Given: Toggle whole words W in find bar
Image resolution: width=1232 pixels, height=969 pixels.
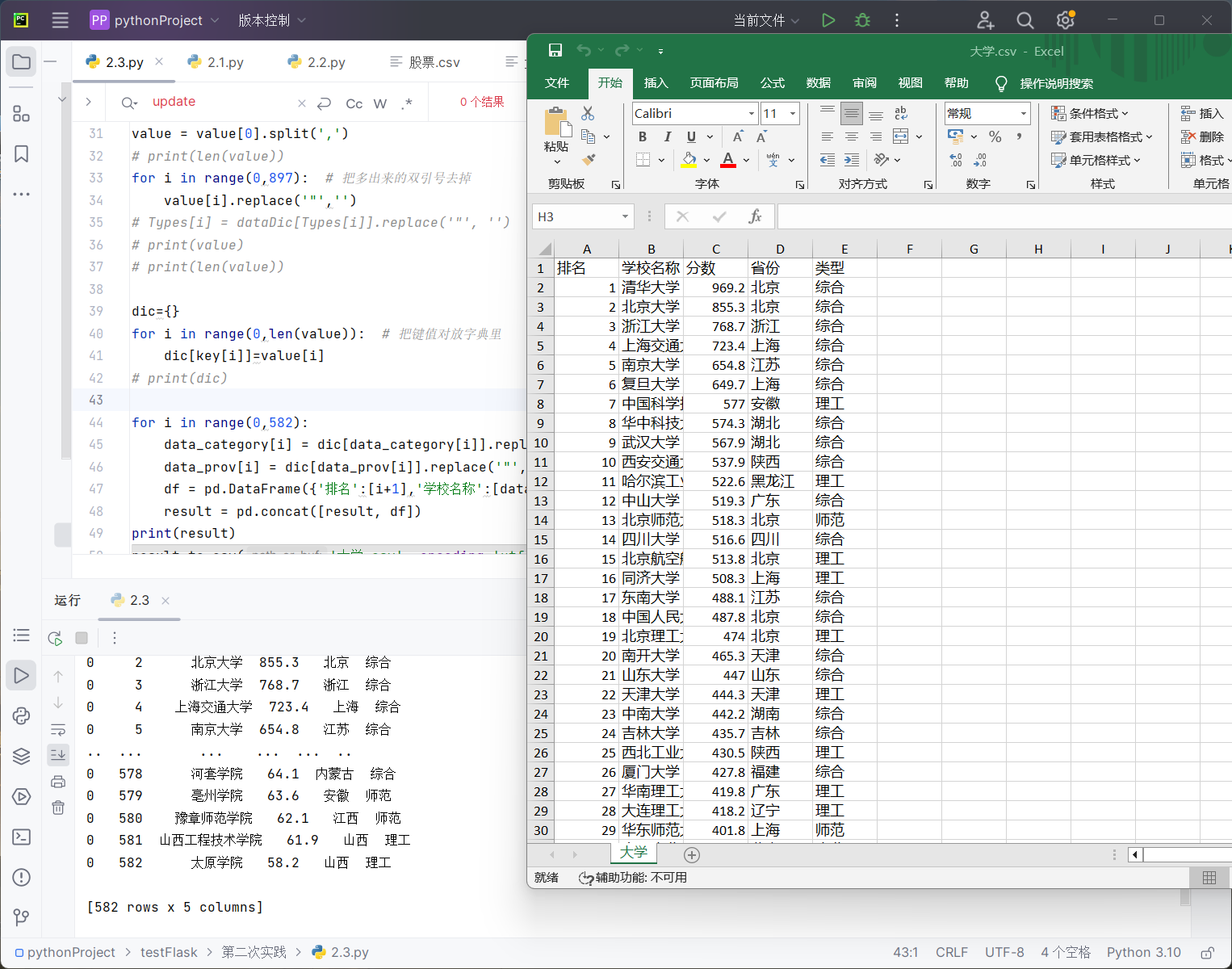Looking at the screenshot, I should 380,103.
